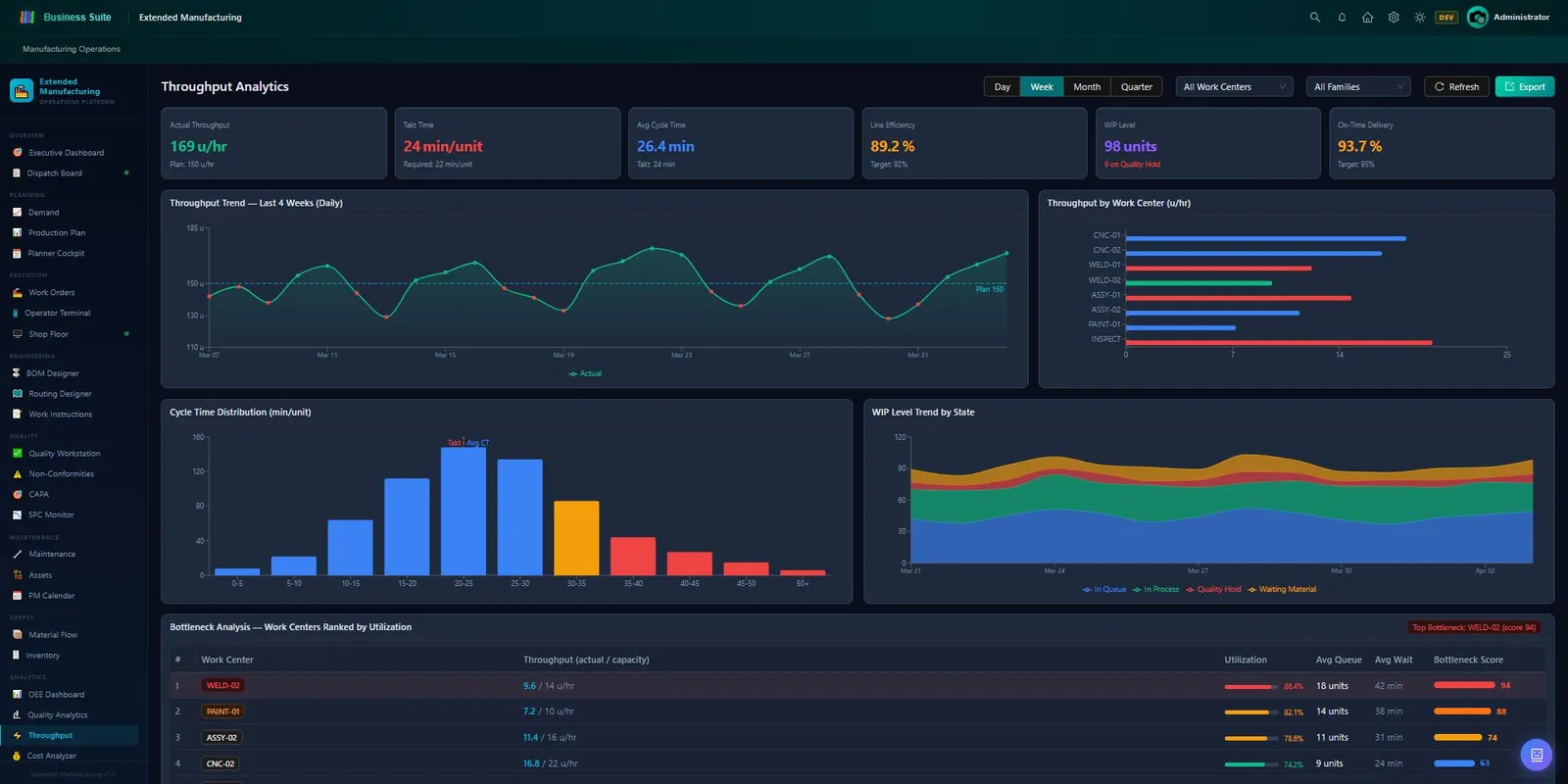Open Manufacturing Operations breadcrumb

coord(72,49)
